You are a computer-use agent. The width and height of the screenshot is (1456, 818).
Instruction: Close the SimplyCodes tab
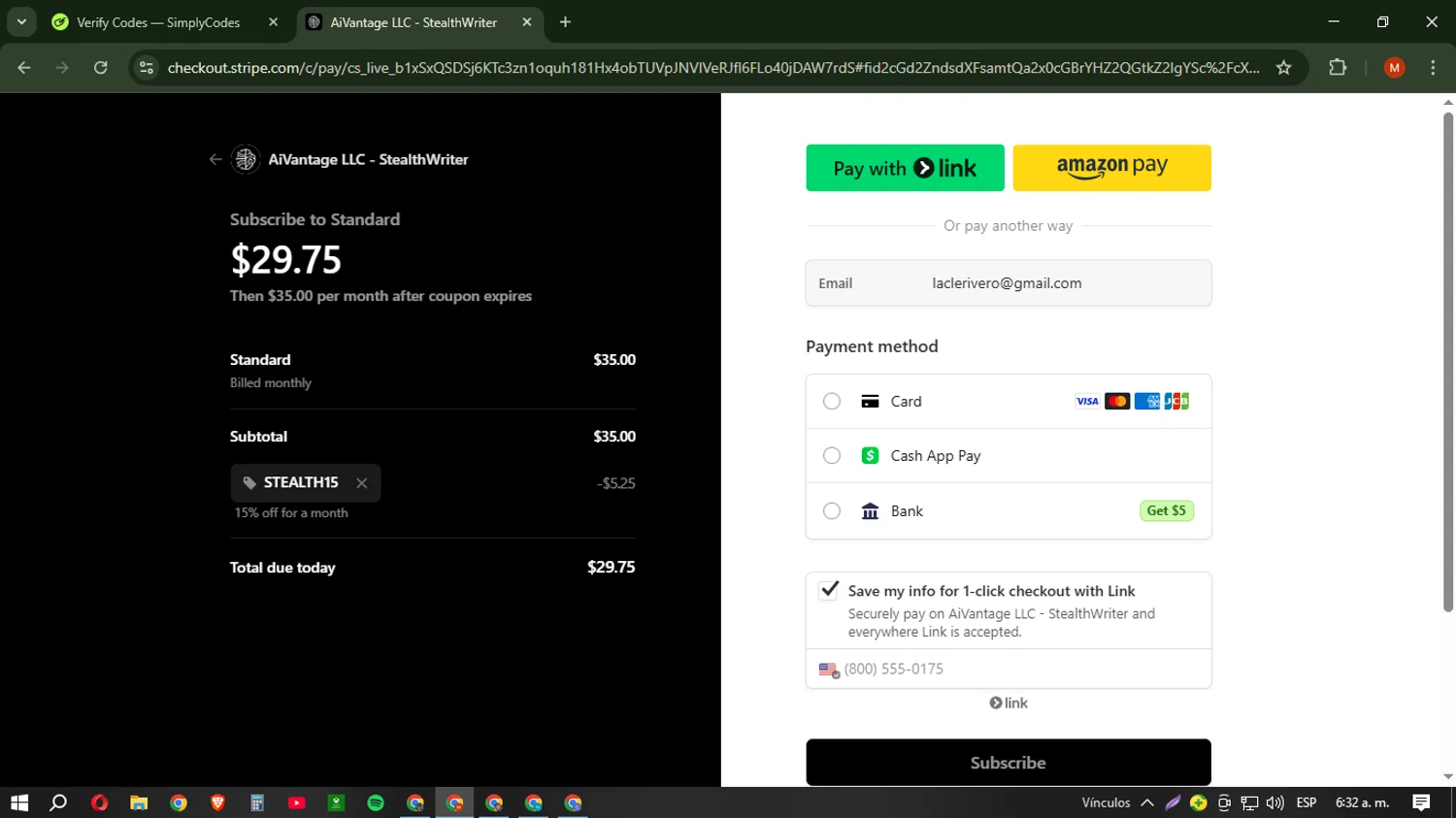pos(273,22)
